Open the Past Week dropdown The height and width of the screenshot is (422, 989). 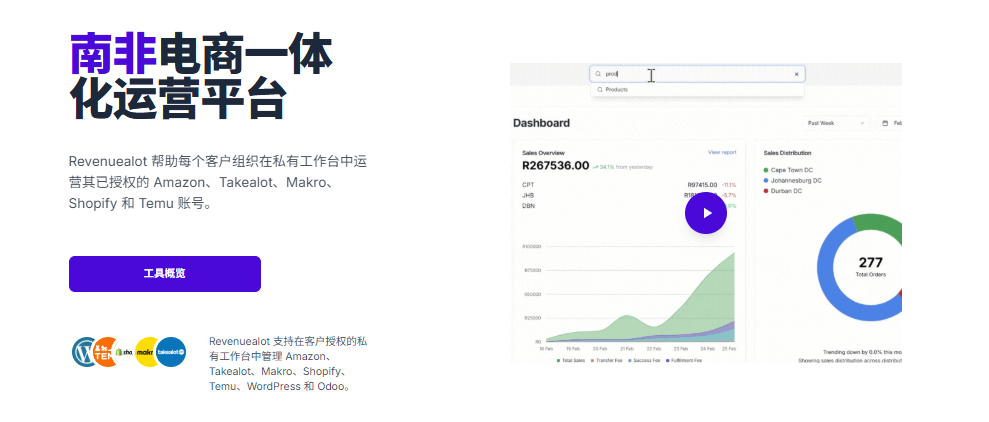tap(836, 123)
